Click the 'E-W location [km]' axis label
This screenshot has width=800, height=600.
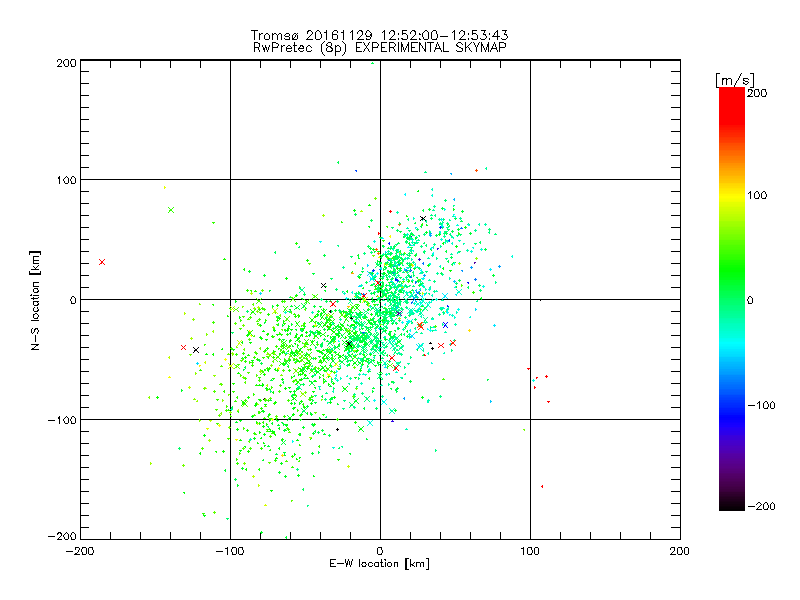[x=379, y=563]
